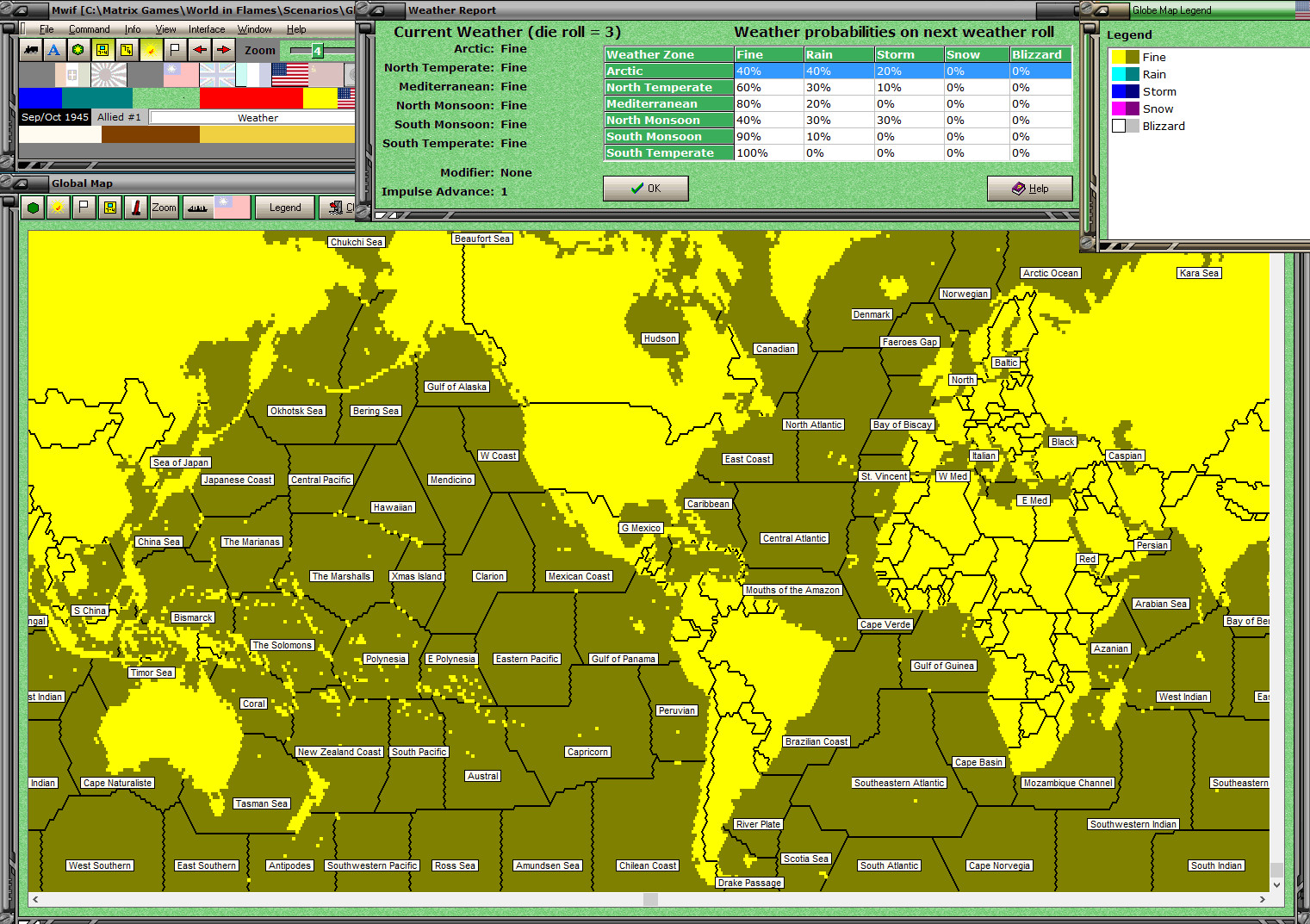Select the South Monsoon zone row in table

tap(839, 137)
